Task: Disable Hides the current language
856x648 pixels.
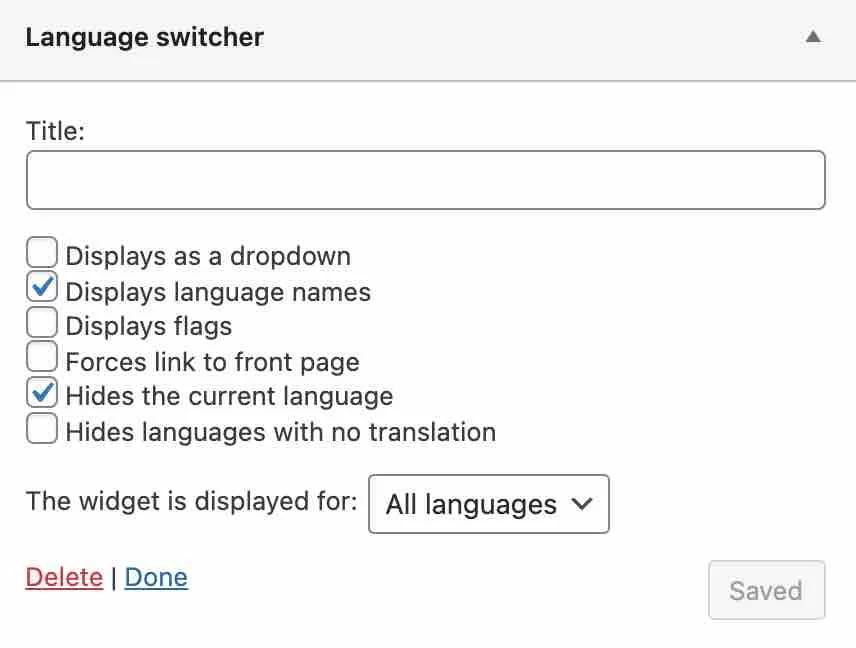Action: 41,391
